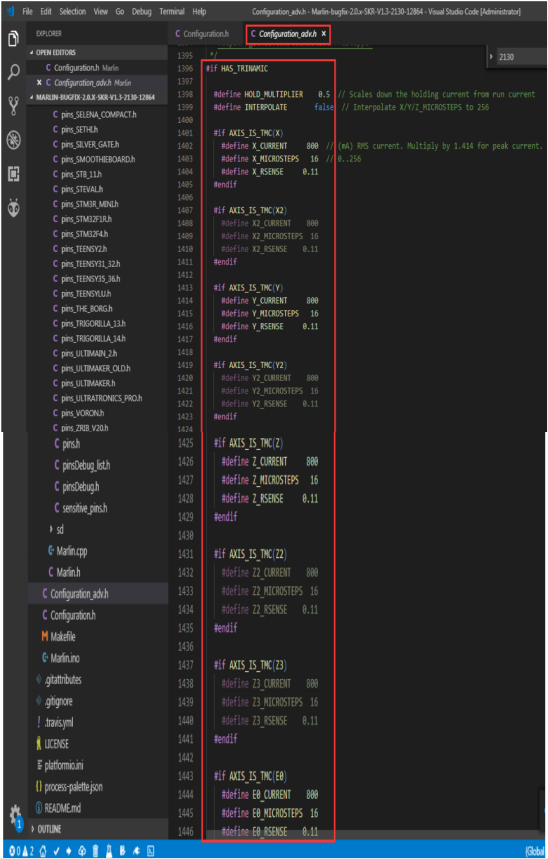Viewport: 548px width, 859px height.
Task: Click PlatformIO Home icon in status bar
Action: pos(43,851)
